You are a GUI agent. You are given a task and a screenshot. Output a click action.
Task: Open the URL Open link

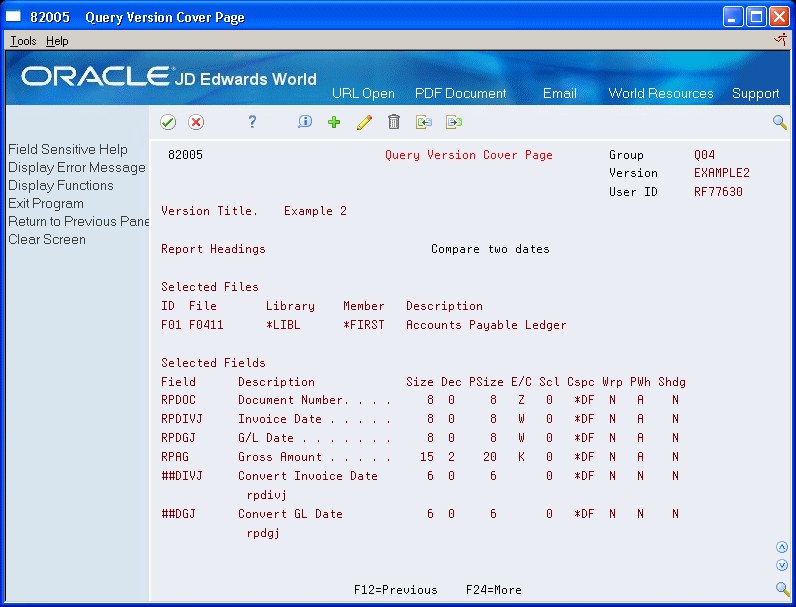pyautogui.click(x=363, y=93)
